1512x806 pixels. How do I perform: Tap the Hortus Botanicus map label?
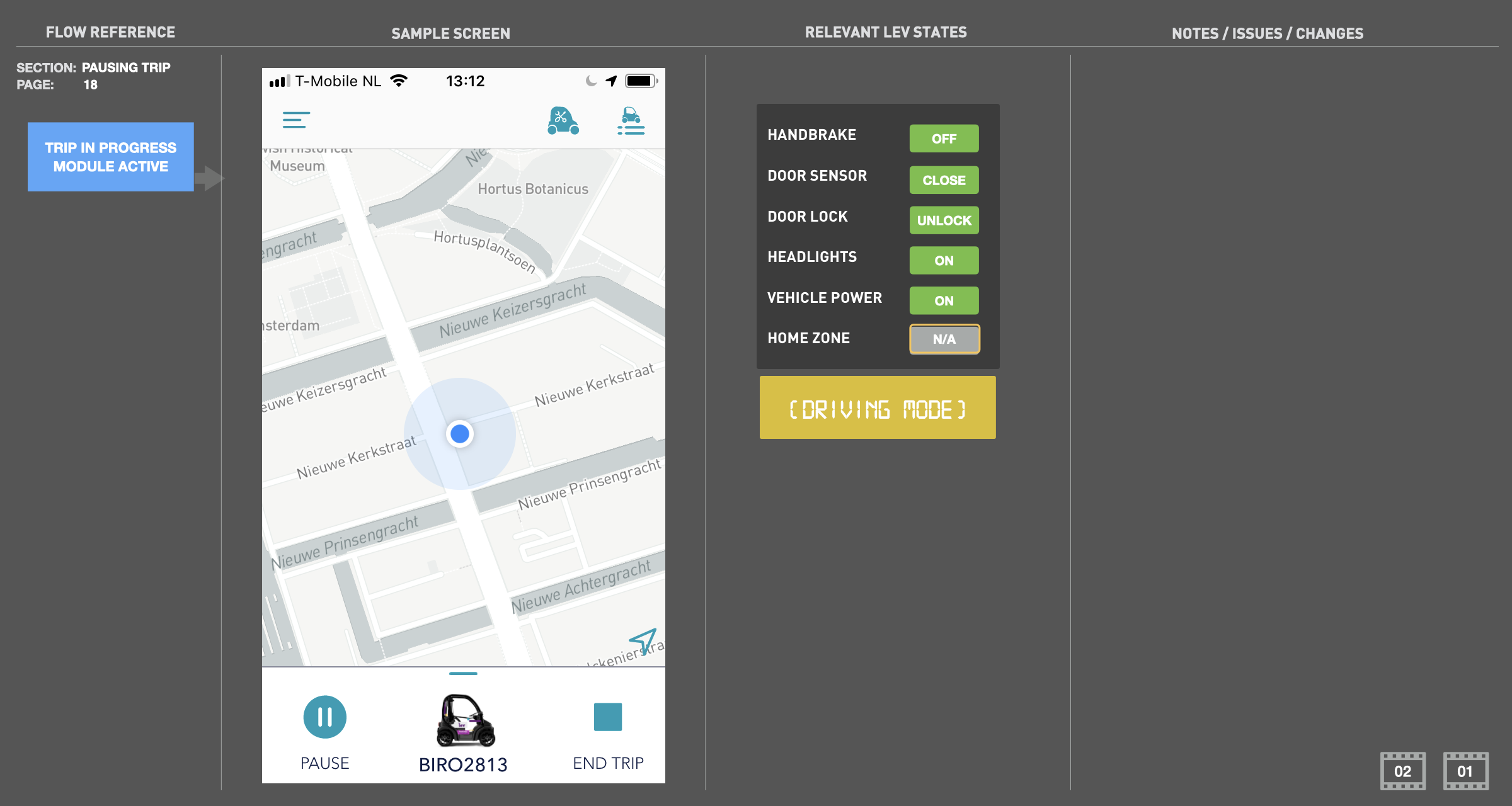(x=532, y=189)
